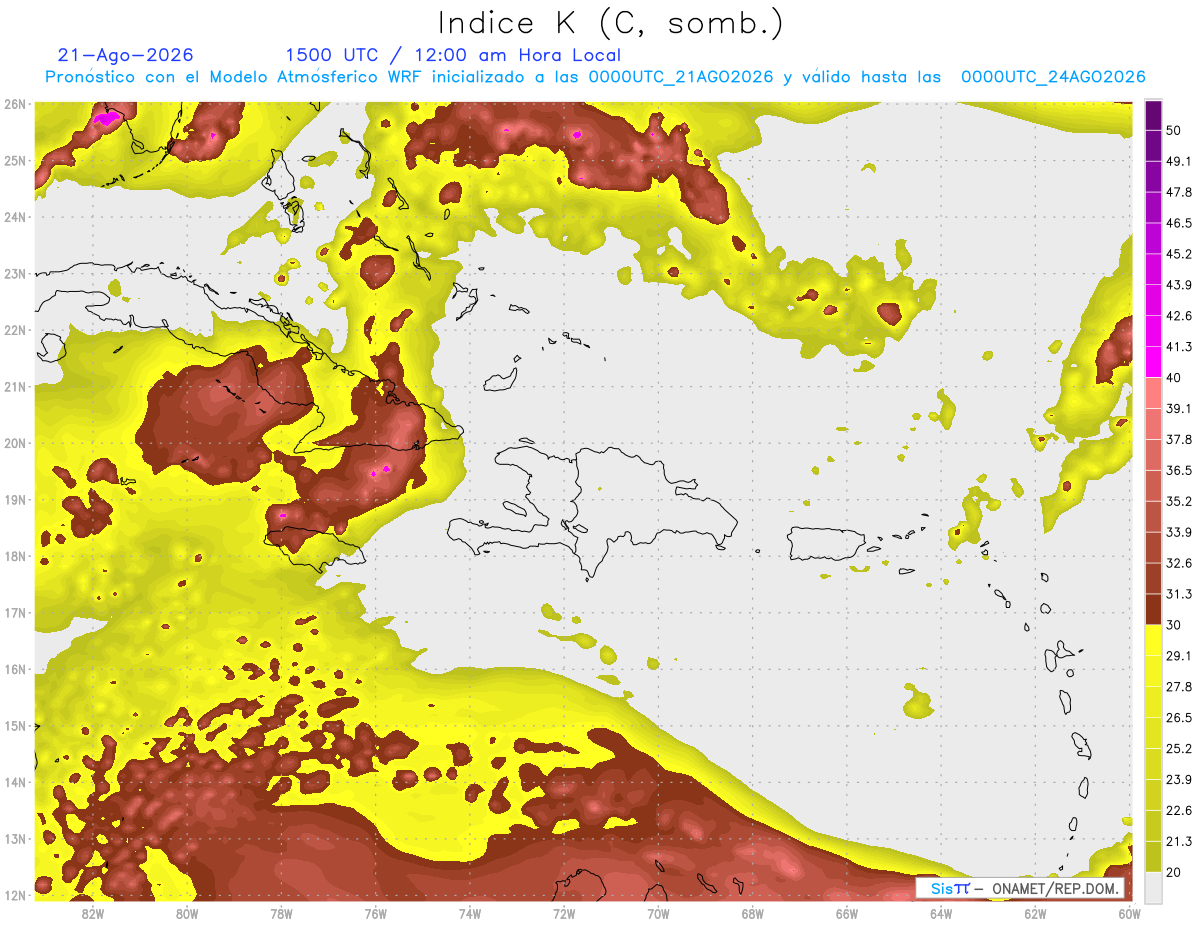1200x927 pixels.
Task: Click the '20N' latitude label
Action: 14,443
